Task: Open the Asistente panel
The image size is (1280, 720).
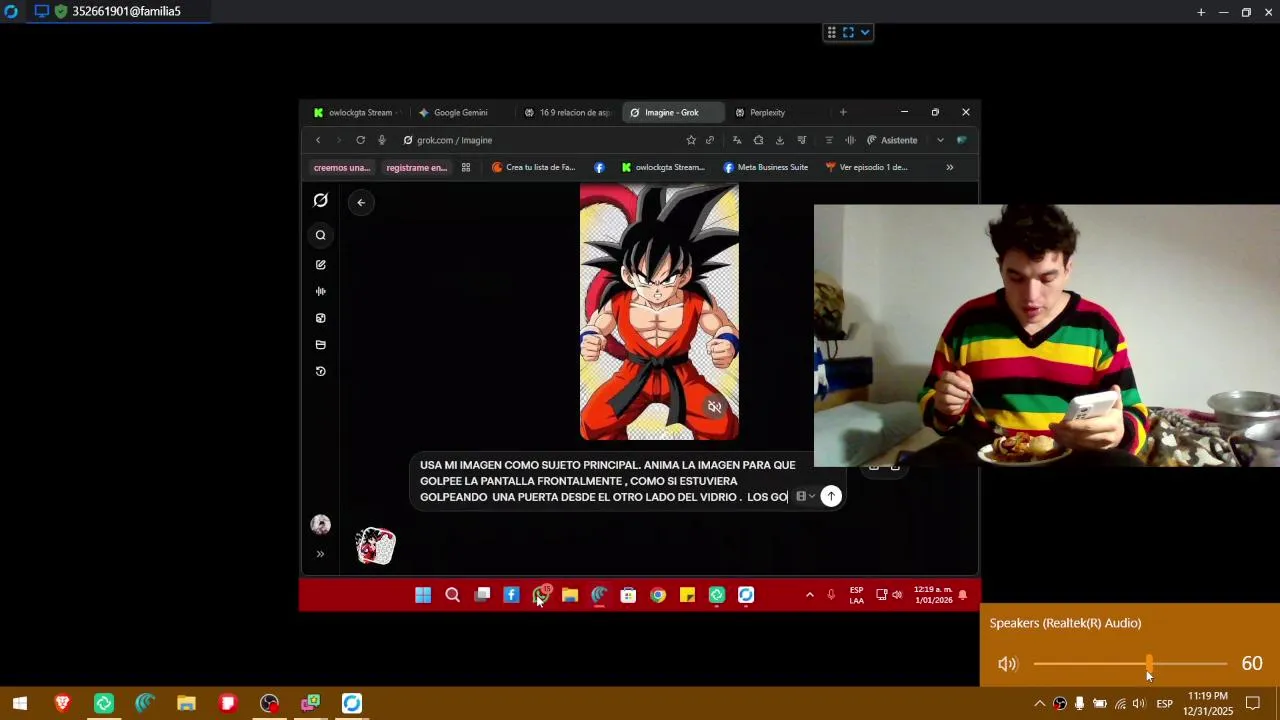Action: 892,140
